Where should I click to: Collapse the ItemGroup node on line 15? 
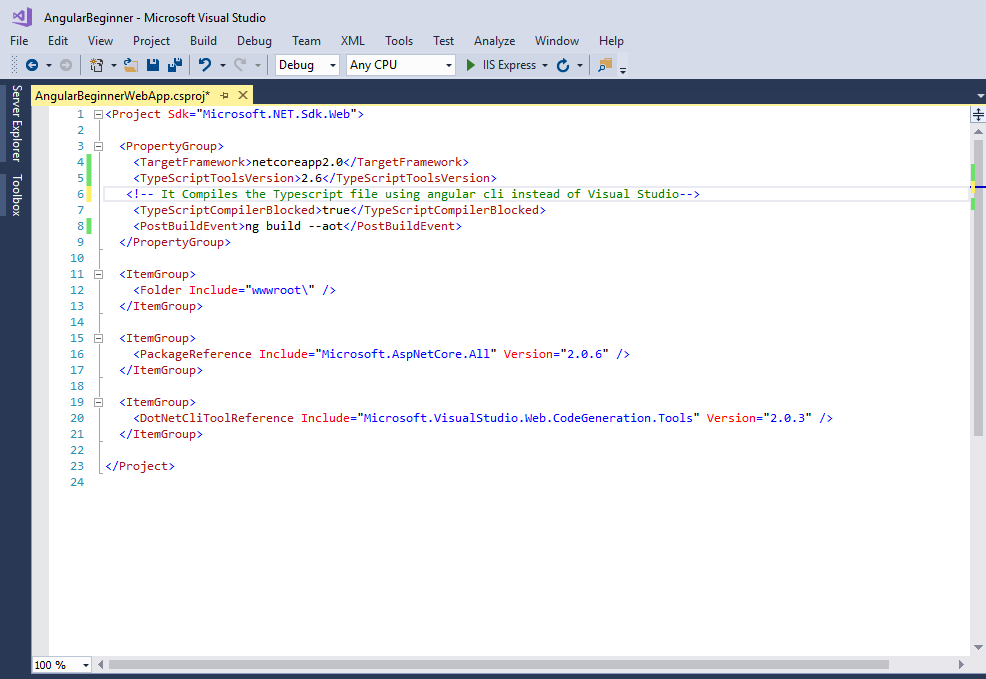click(98, 338)
